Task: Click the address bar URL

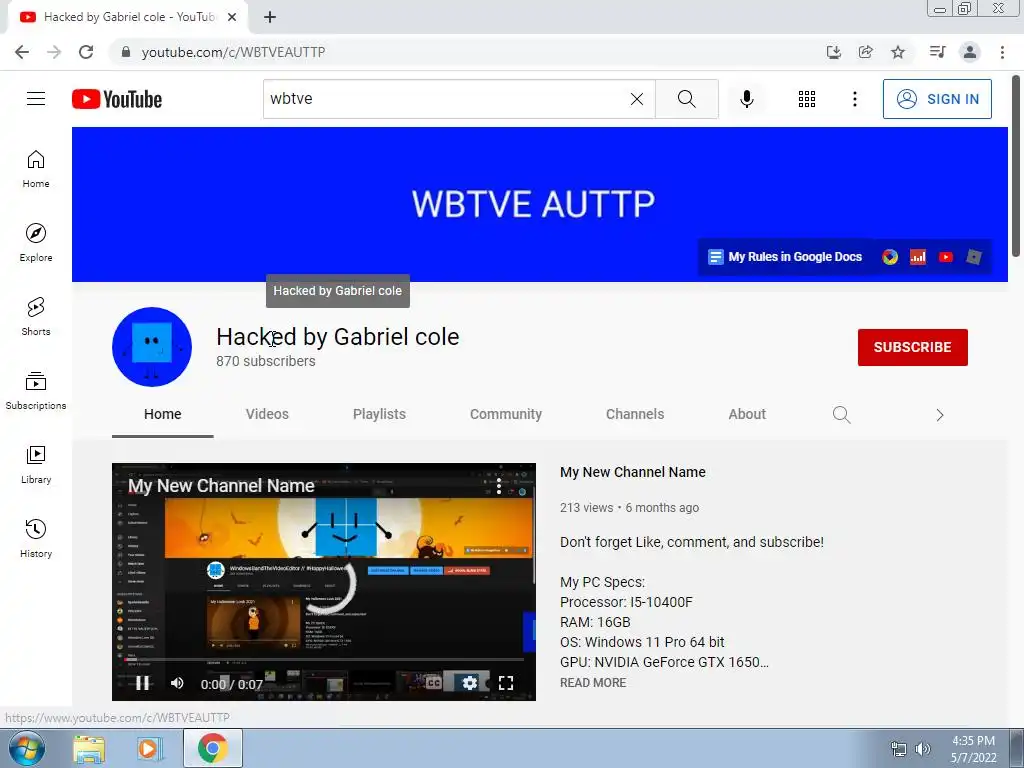Action: [233, 52]
